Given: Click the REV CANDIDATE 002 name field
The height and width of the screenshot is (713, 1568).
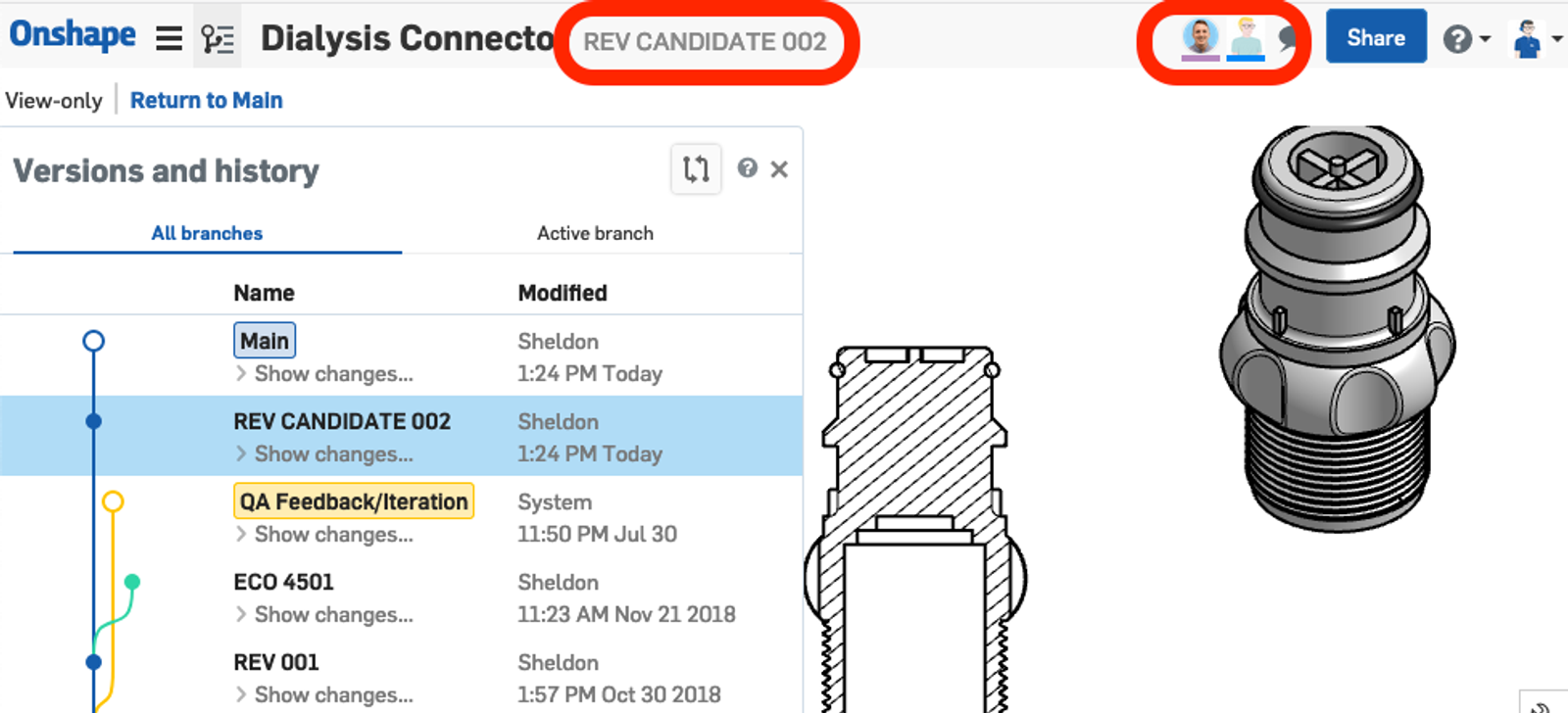Looking at the screenshot, I should point(708,42).
